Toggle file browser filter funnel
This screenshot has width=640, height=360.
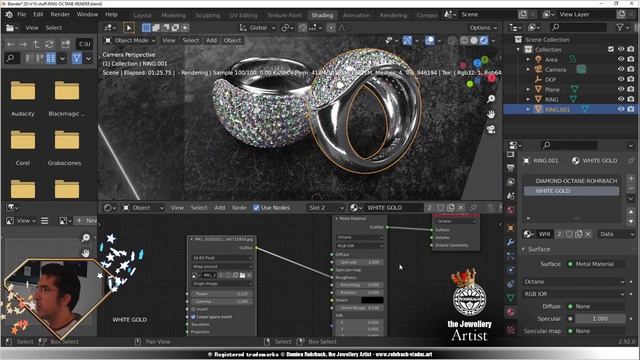click(x=76, y=58)
